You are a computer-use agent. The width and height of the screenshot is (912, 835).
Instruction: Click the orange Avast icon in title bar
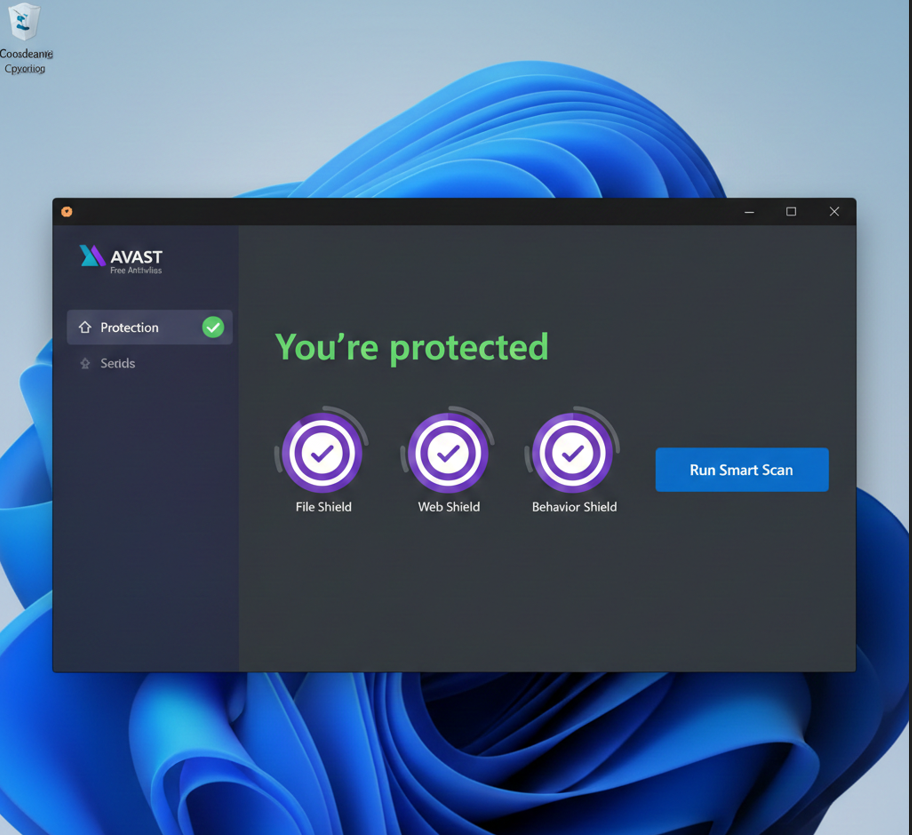pyautogui.click(x=67, y=212)
